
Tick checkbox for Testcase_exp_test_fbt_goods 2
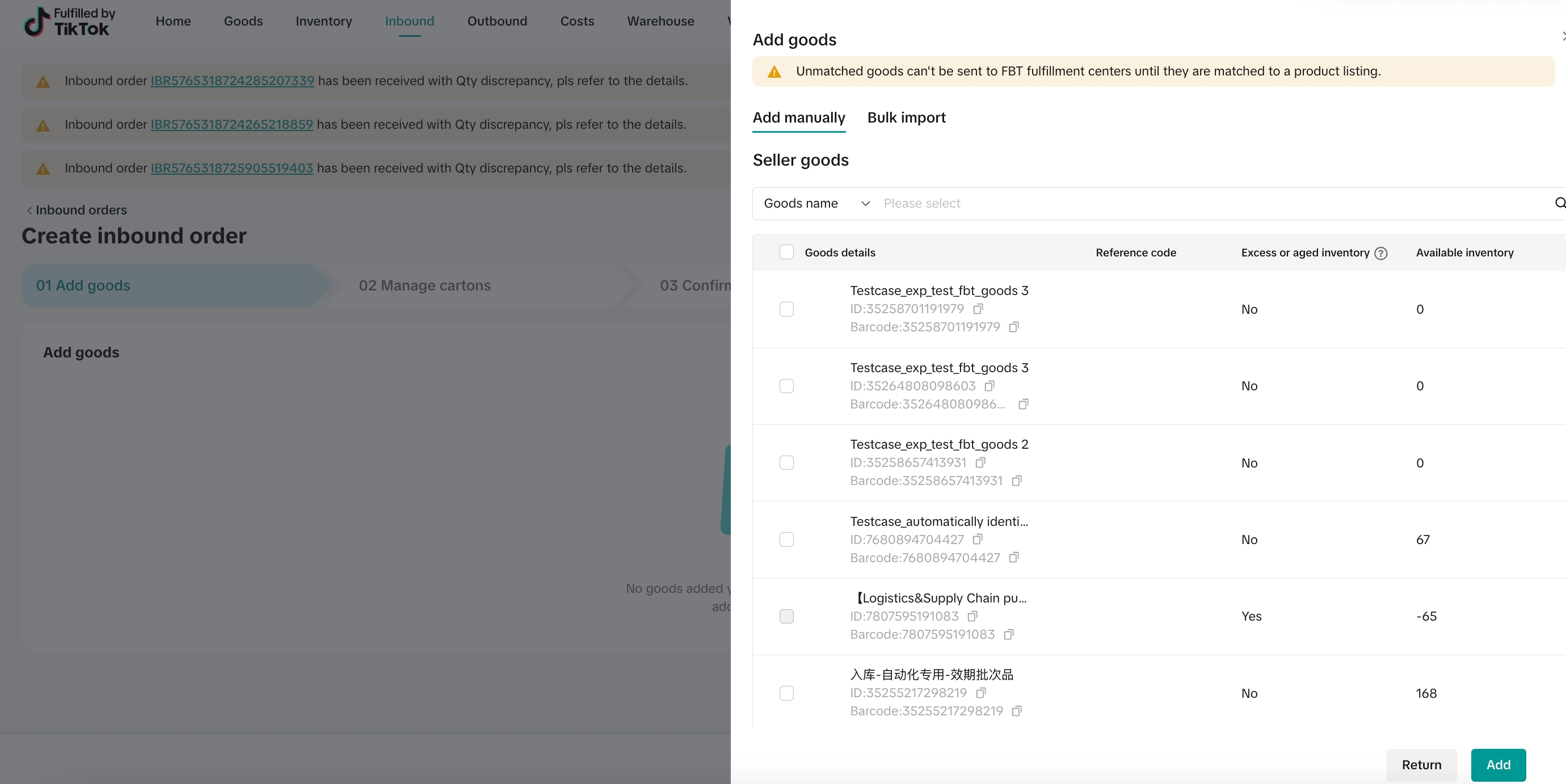pos(786,462)
